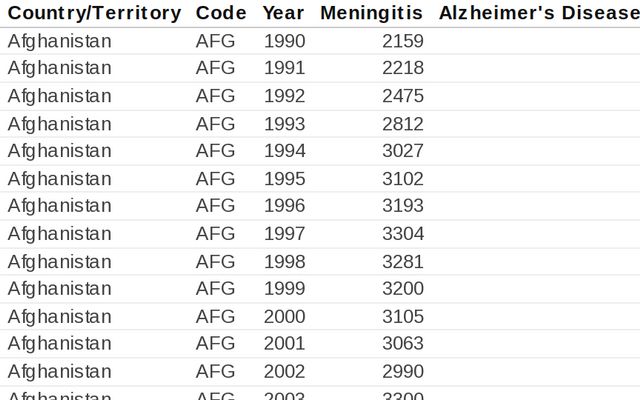The height and width of the screenshot is (400, 640).
Task: Click the Meningitis value 3105
Action: [403, 317]
